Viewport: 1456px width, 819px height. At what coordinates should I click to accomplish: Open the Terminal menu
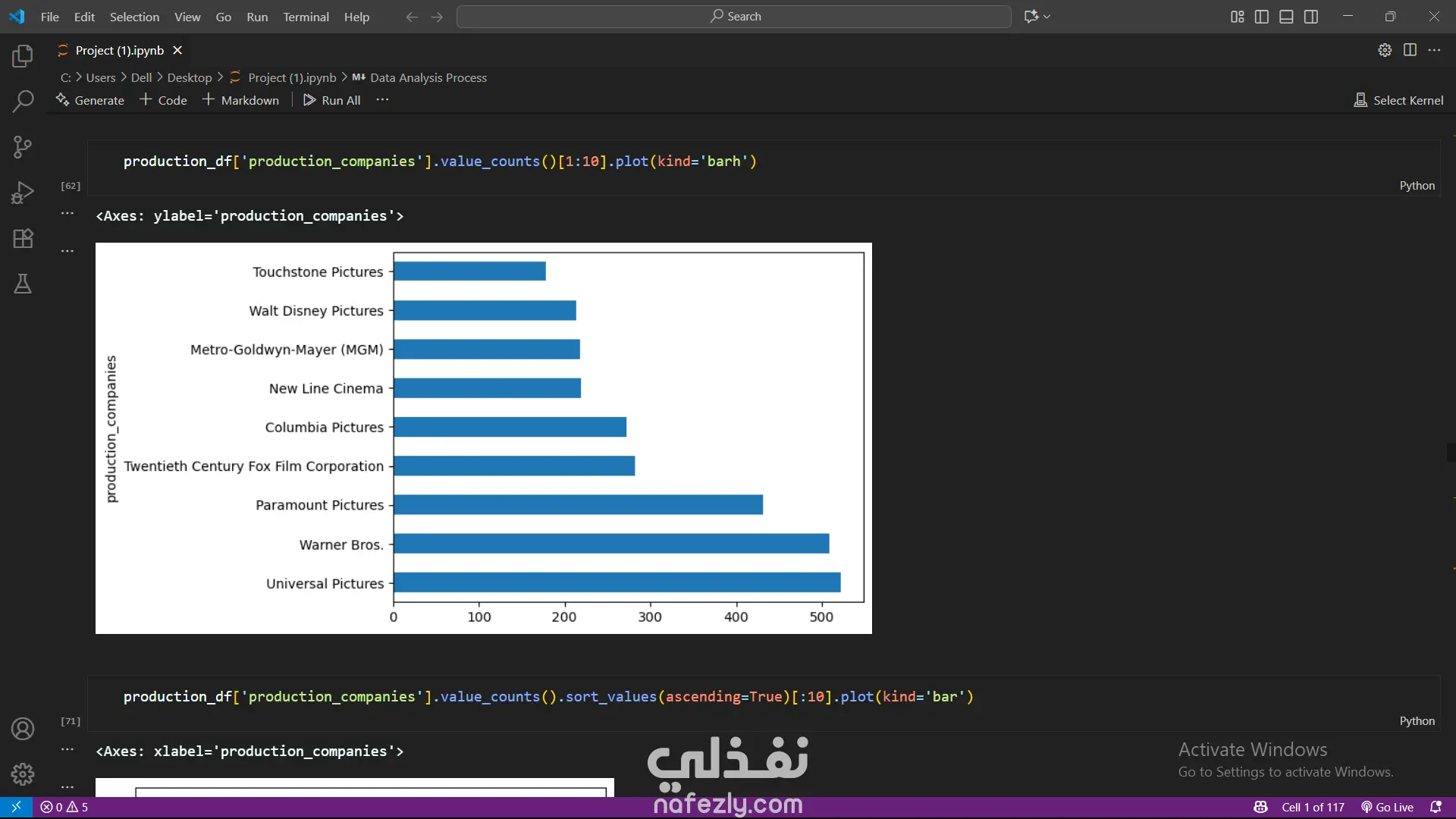pos(306,17)
